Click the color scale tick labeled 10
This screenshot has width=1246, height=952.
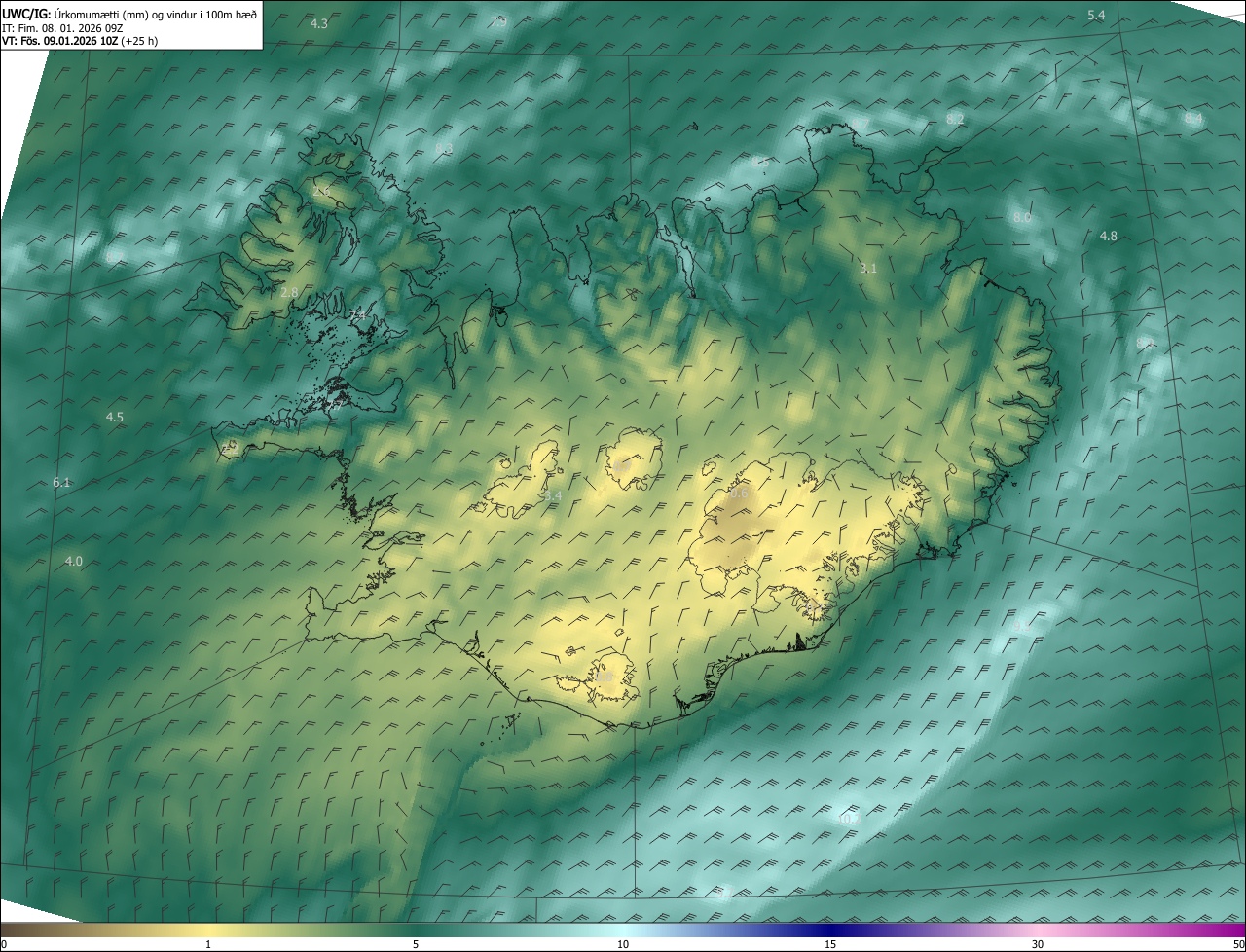623,944
